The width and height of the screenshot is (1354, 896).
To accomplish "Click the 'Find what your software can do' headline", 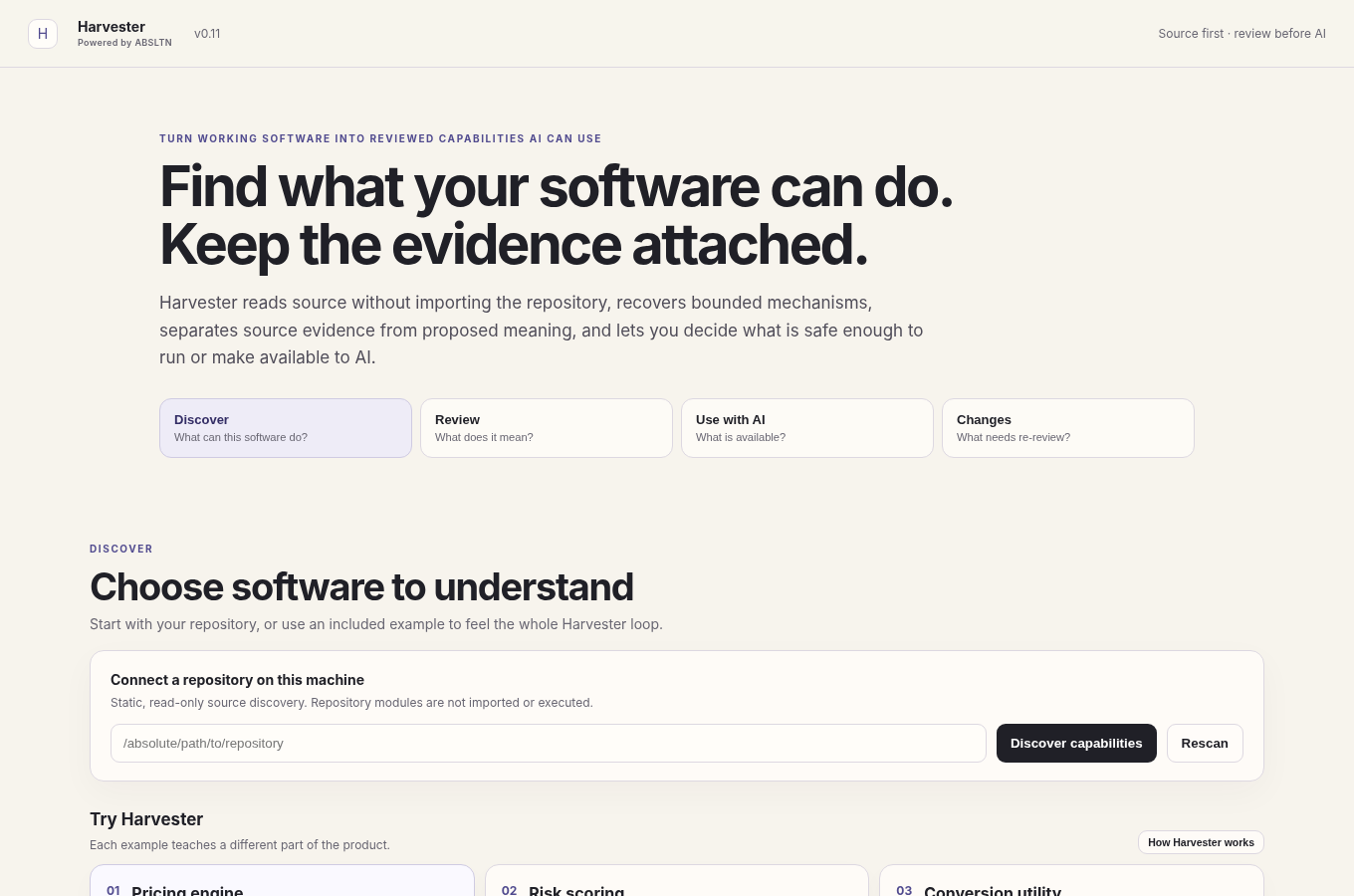I will coord(556,187).
